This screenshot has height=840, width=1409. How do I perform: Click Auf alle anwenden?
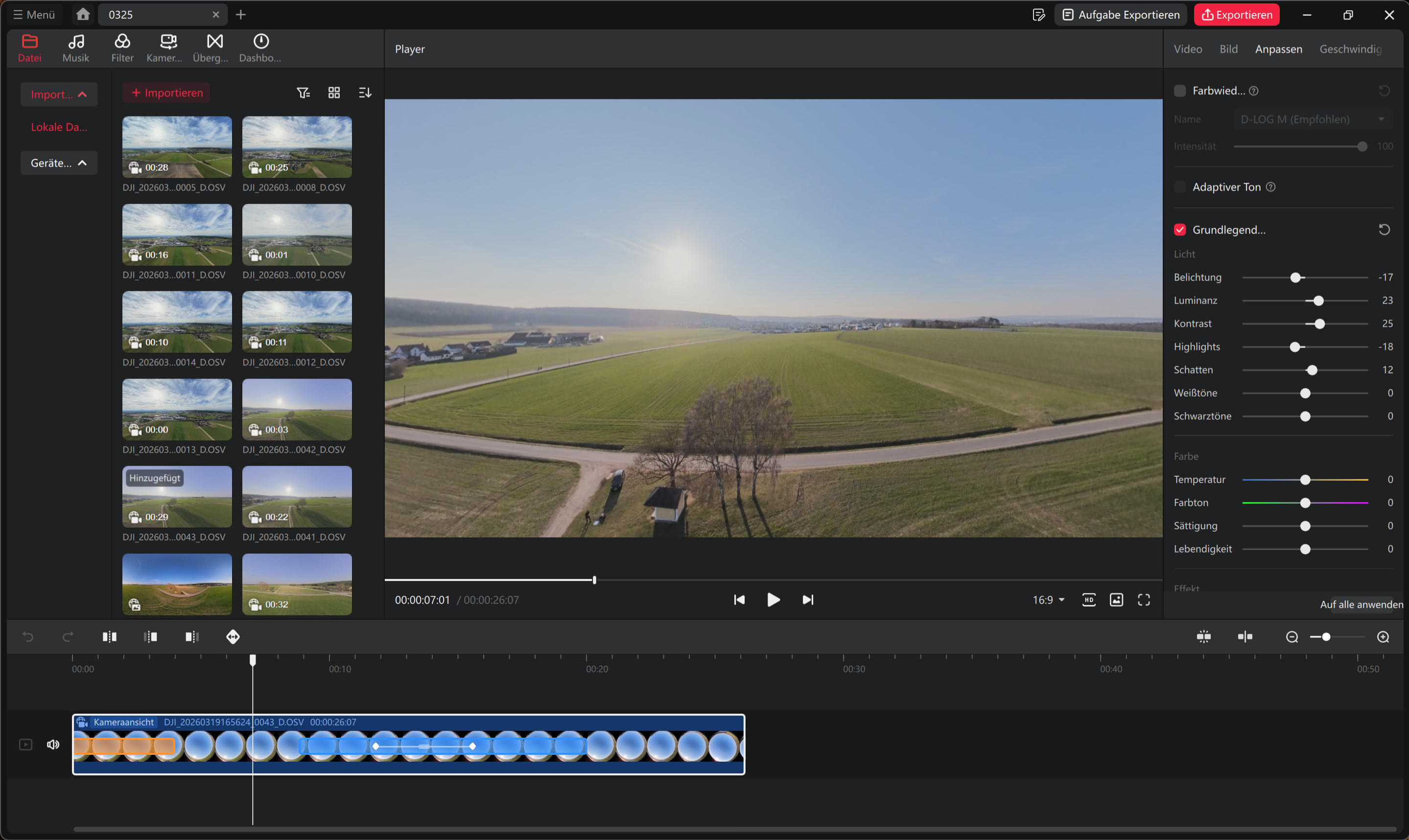(x=1361, y=605)
